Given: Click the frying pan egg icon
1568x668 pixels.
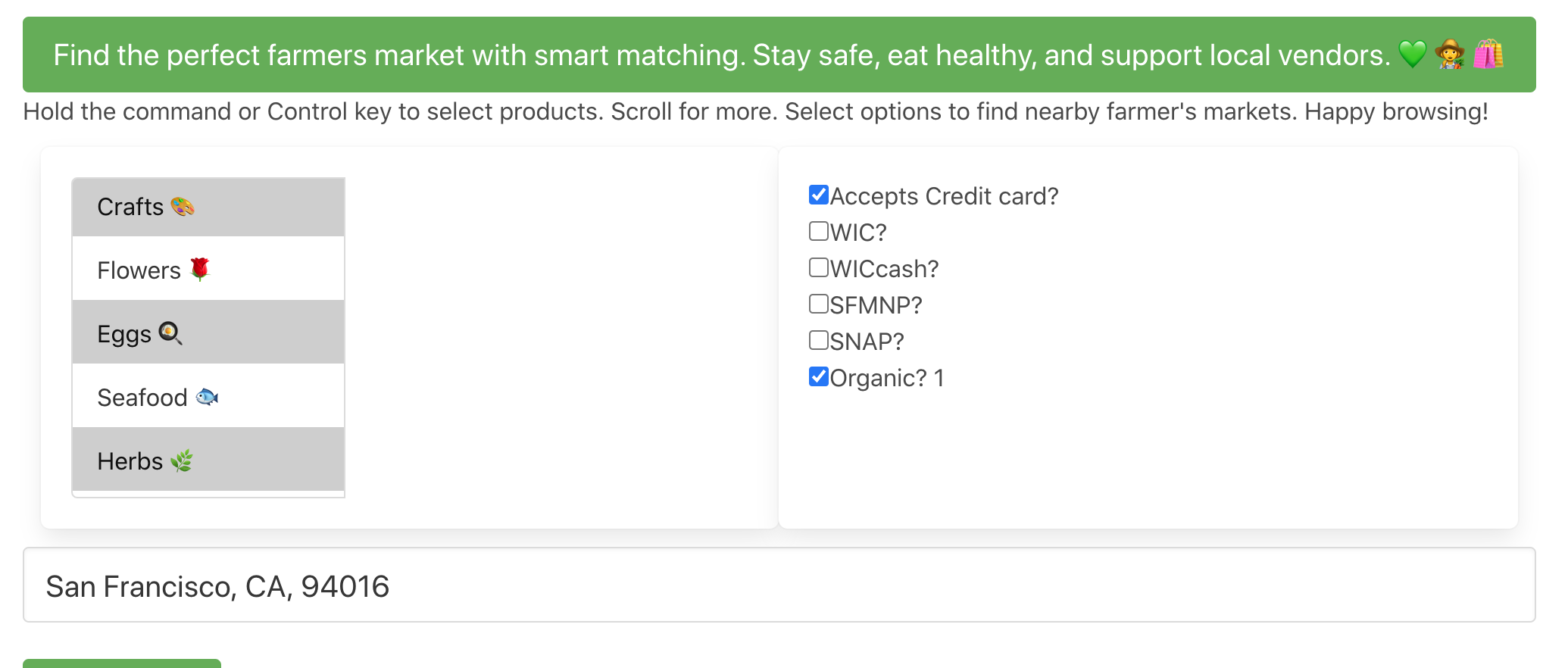Looking at the screenshot, I should (x=170, y=333).
